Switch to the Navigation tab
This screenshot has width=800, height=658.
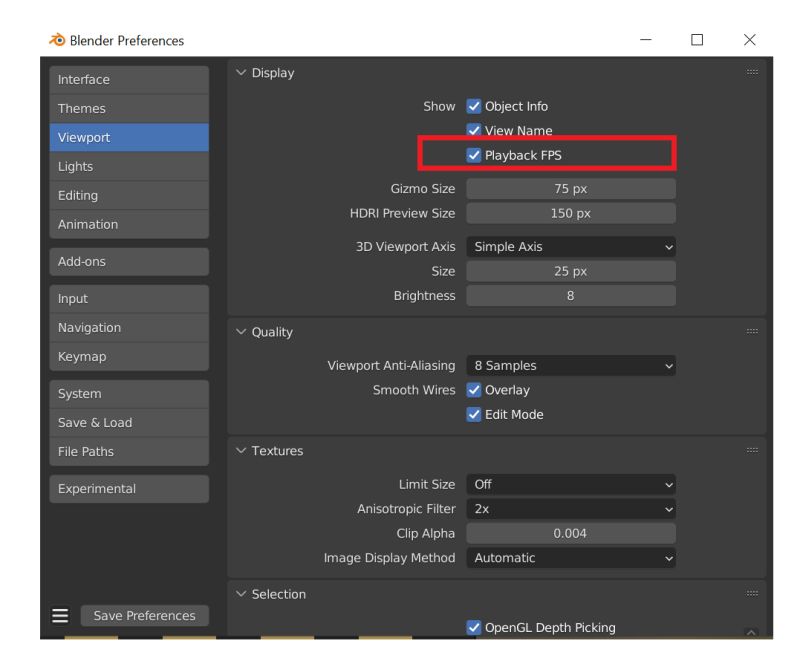pos(129,327)
